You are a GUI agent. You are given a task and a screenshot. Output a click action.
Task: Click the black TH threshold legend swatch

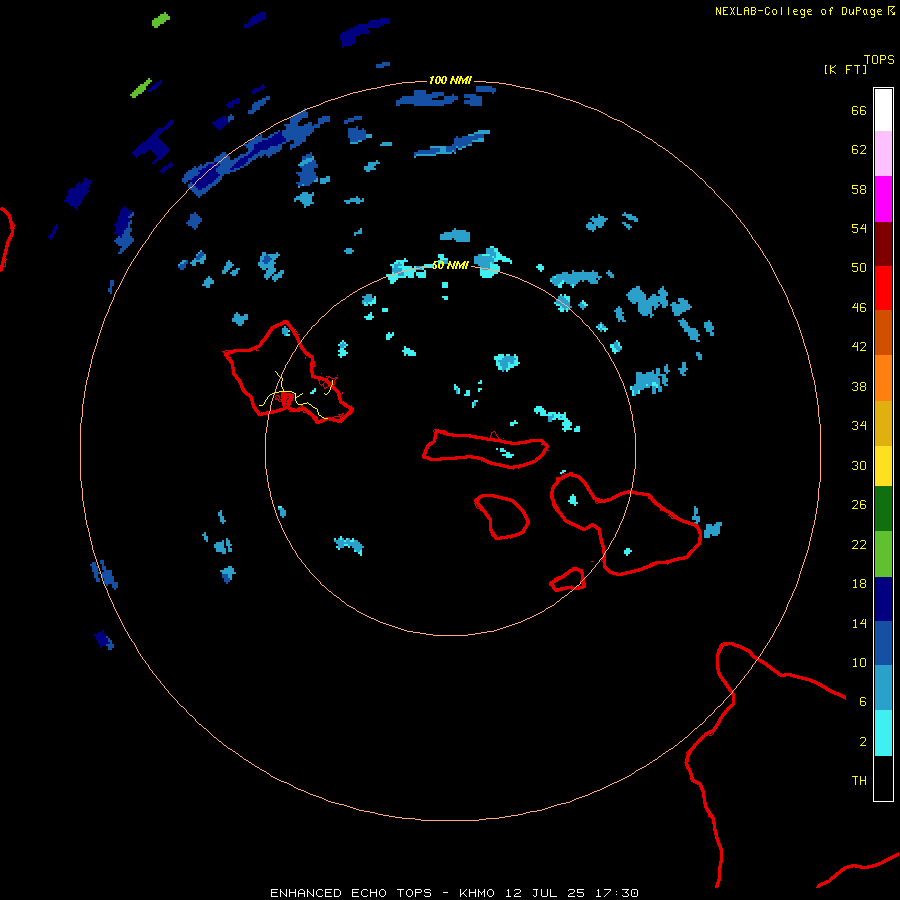[x=883, y=778]
